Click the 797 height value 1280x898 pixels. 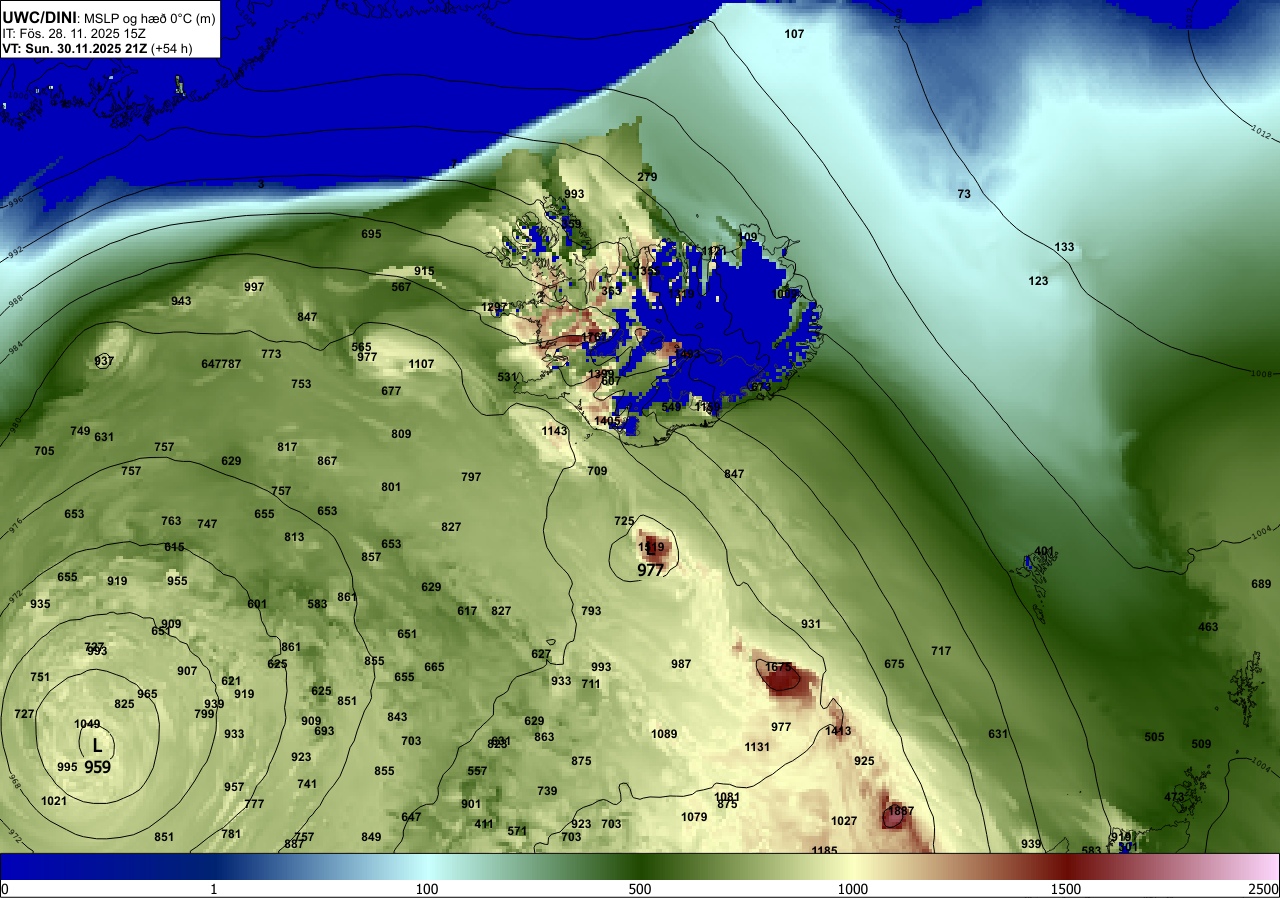(x=471, y=477)
